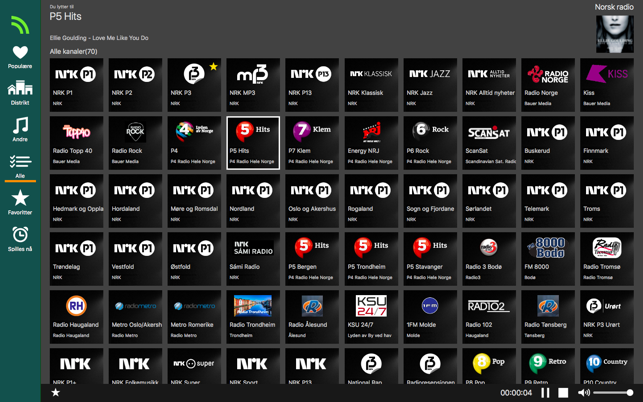Tune in to Metro Romerike
The image size is (643, 402).
[x=194, y=317]
